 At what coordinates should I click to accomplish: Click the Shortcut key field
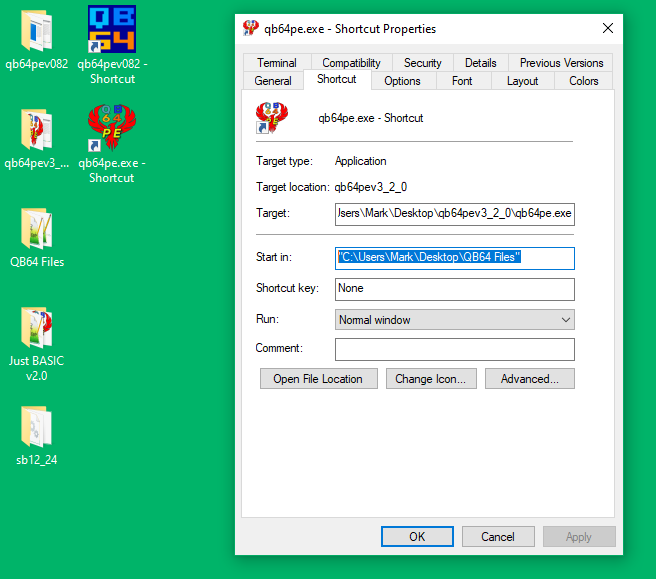point(455,289)
